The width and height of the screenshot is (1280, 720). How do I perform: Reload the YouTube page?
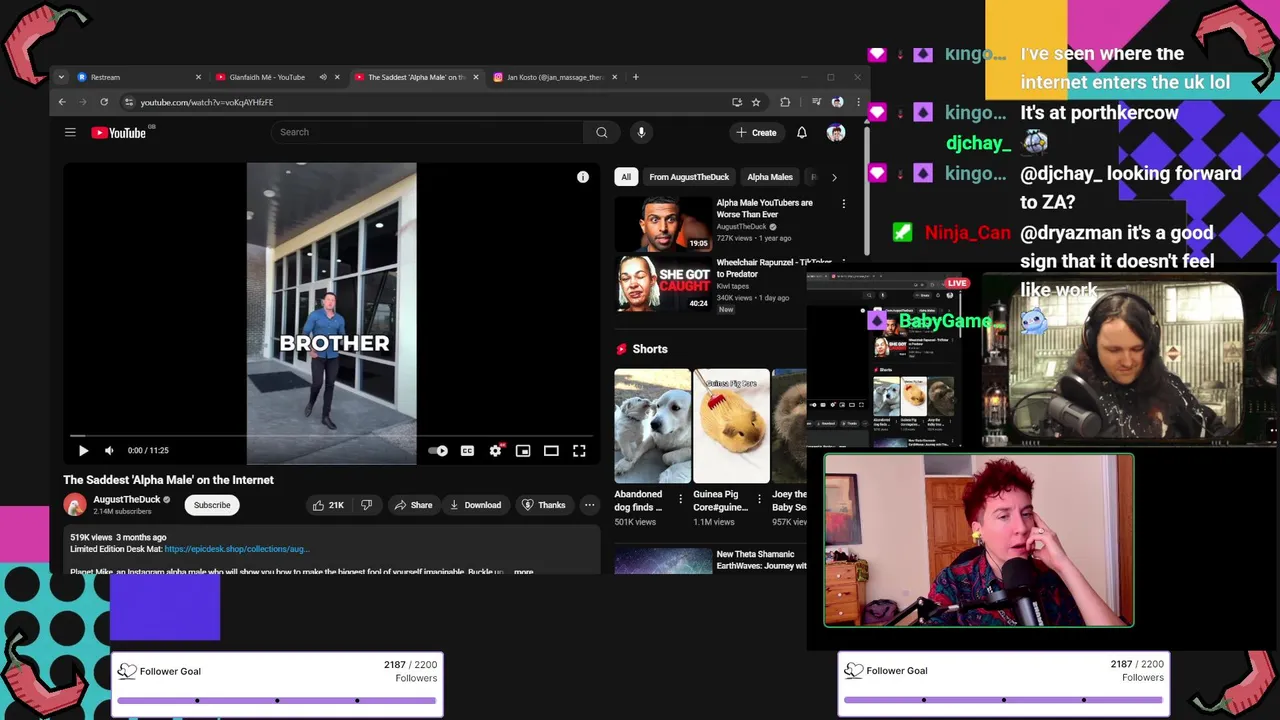point(104,102)
